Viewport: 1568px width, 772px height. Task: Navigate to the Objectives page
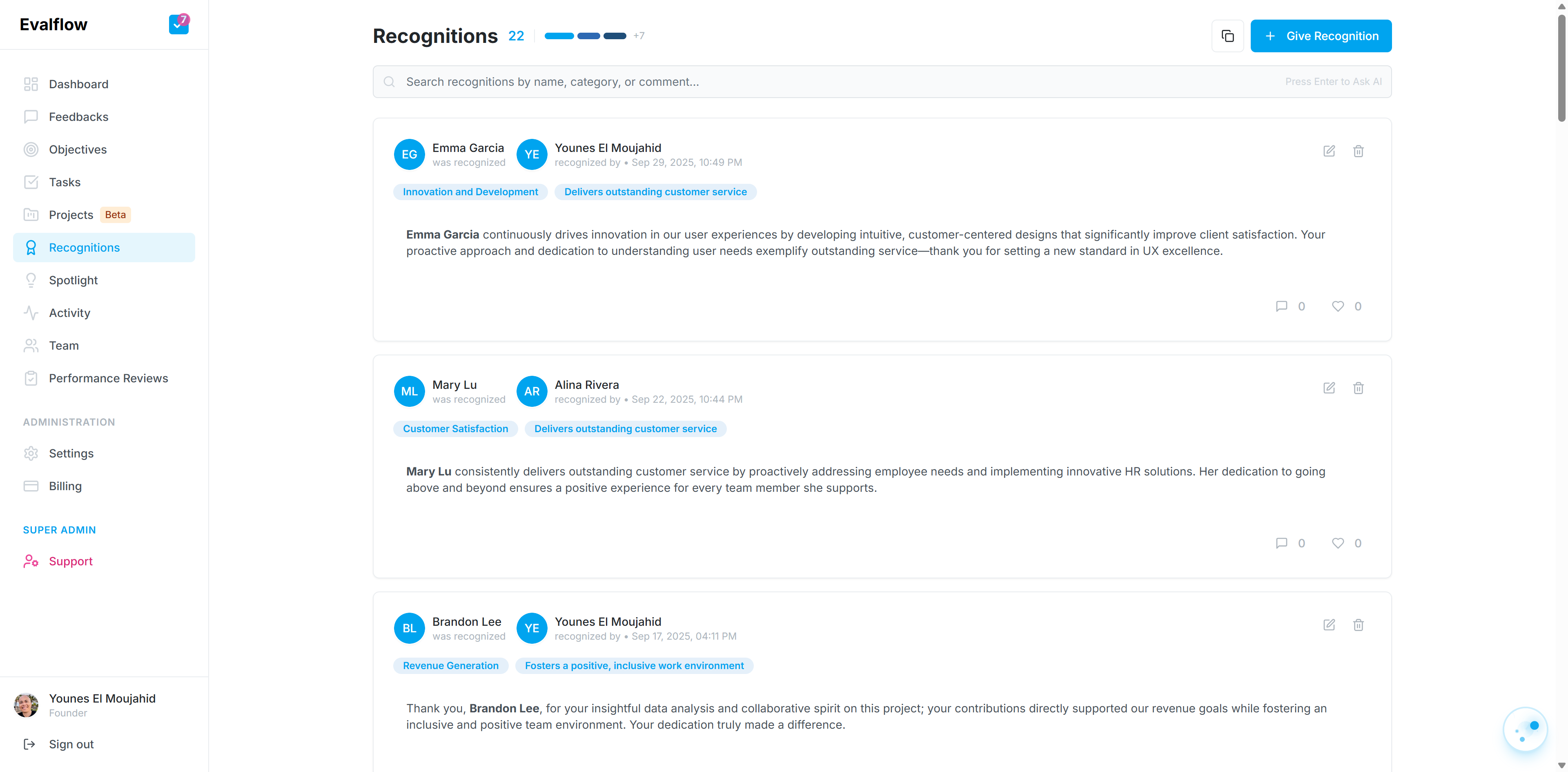tap(77, 149)
